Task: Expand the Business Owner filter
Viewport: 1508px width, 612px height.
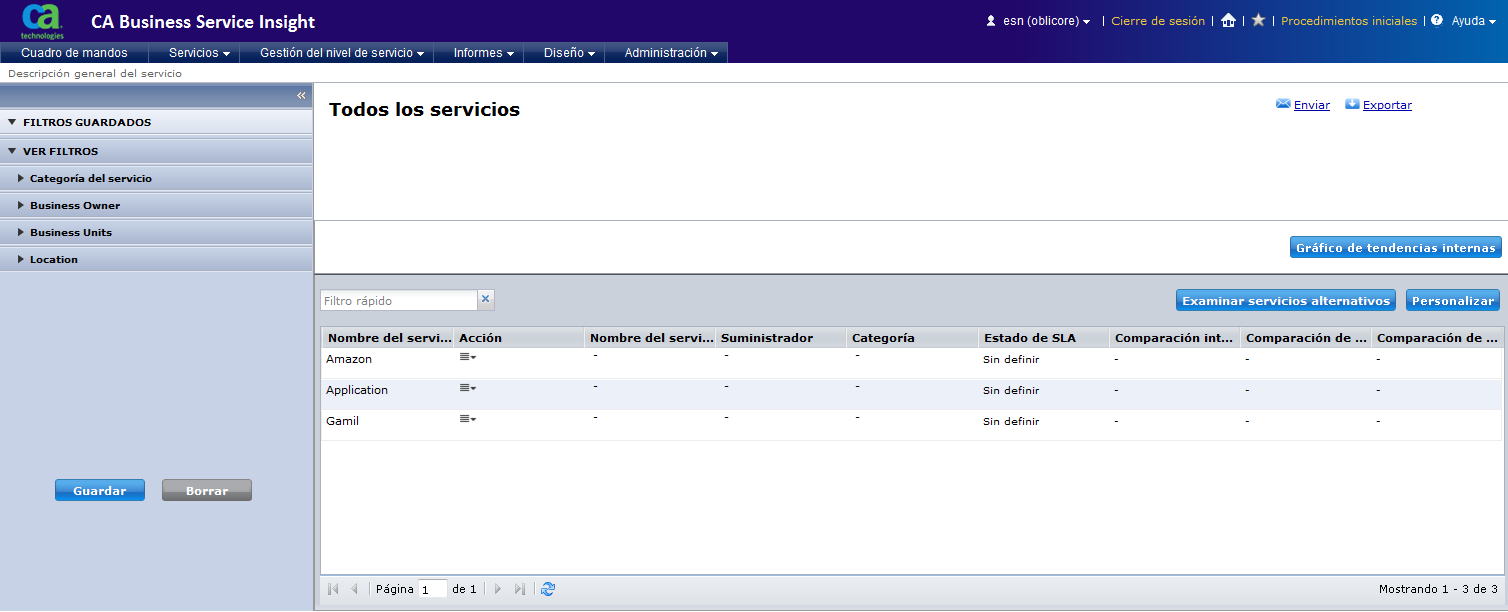Action: click(x=21, y=205)
